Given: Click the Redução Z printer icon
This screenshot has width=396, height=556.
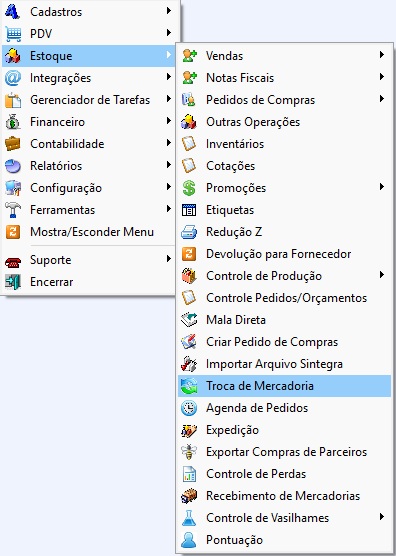Looking at the screenshot, I should tap(189, 232).
